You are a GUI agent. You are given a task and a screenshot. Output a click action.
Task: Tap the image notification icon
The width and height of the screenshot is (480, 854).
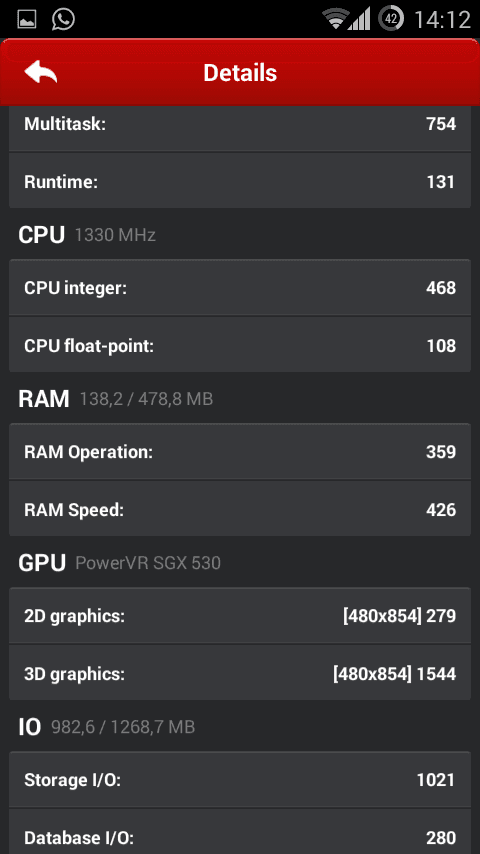pyautogui.click(x=27, y=20)
